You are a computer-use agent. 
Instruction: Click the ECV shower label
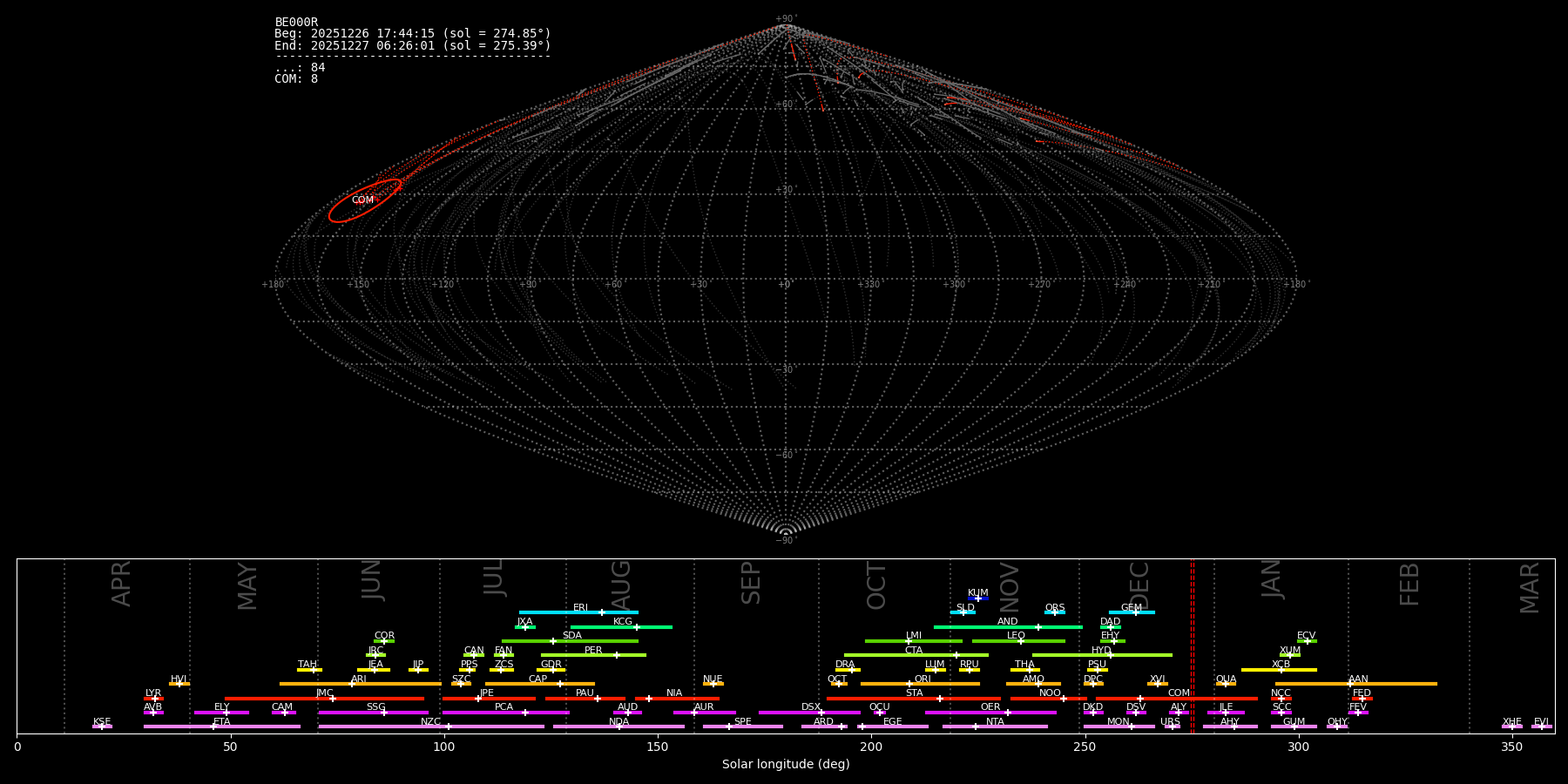coord(1307,636)
